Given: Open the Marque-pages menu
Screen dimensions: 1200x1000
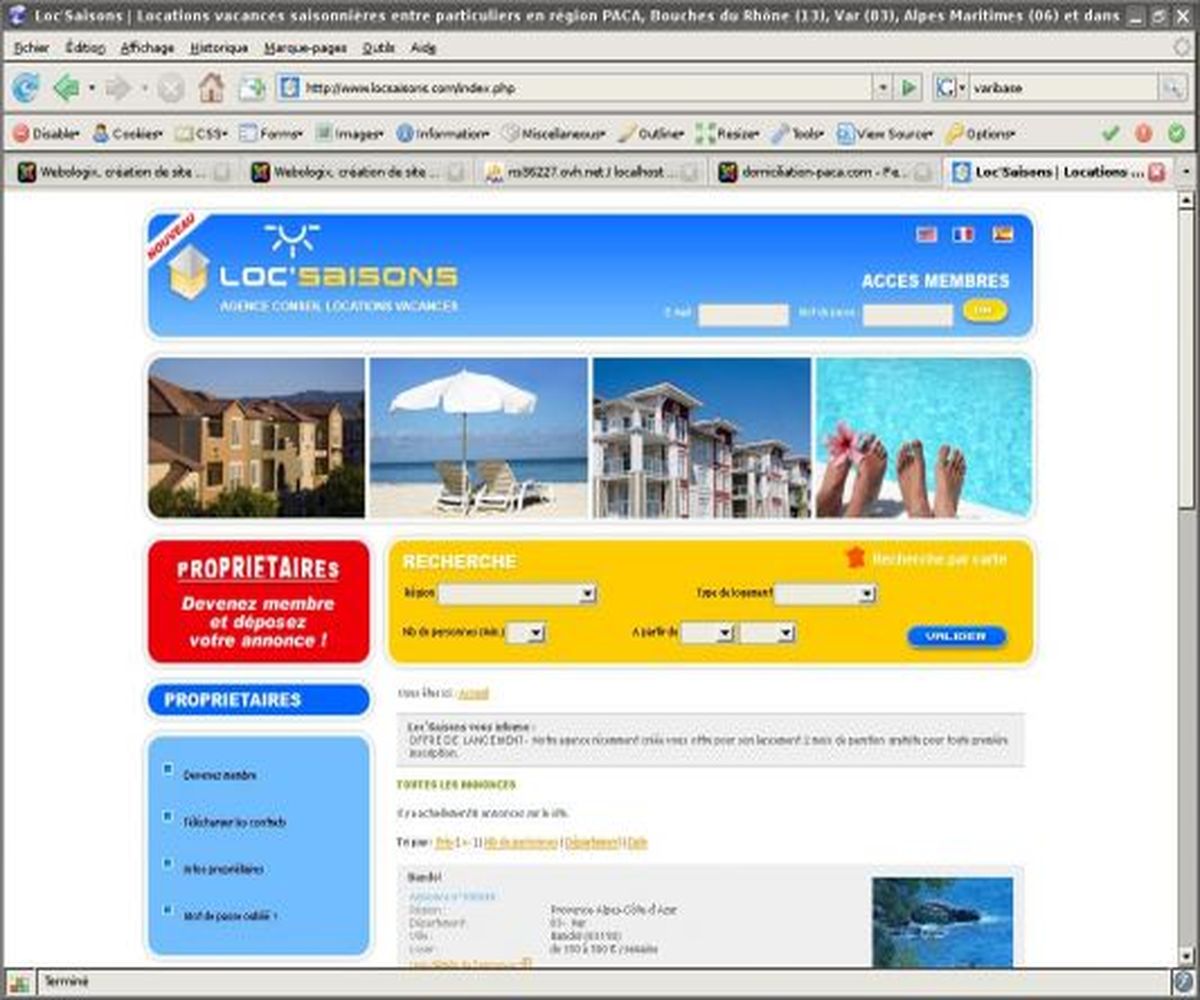Looking at the screenshot, I should click(304, 48).
